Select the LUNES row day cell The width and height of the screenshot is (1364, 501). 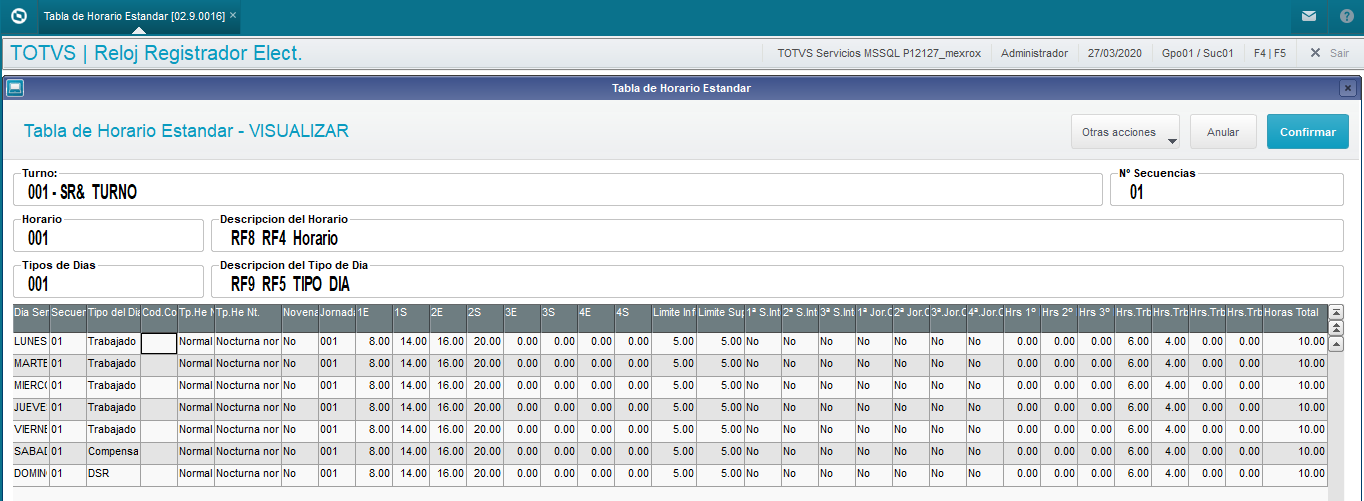coord(31,341)
